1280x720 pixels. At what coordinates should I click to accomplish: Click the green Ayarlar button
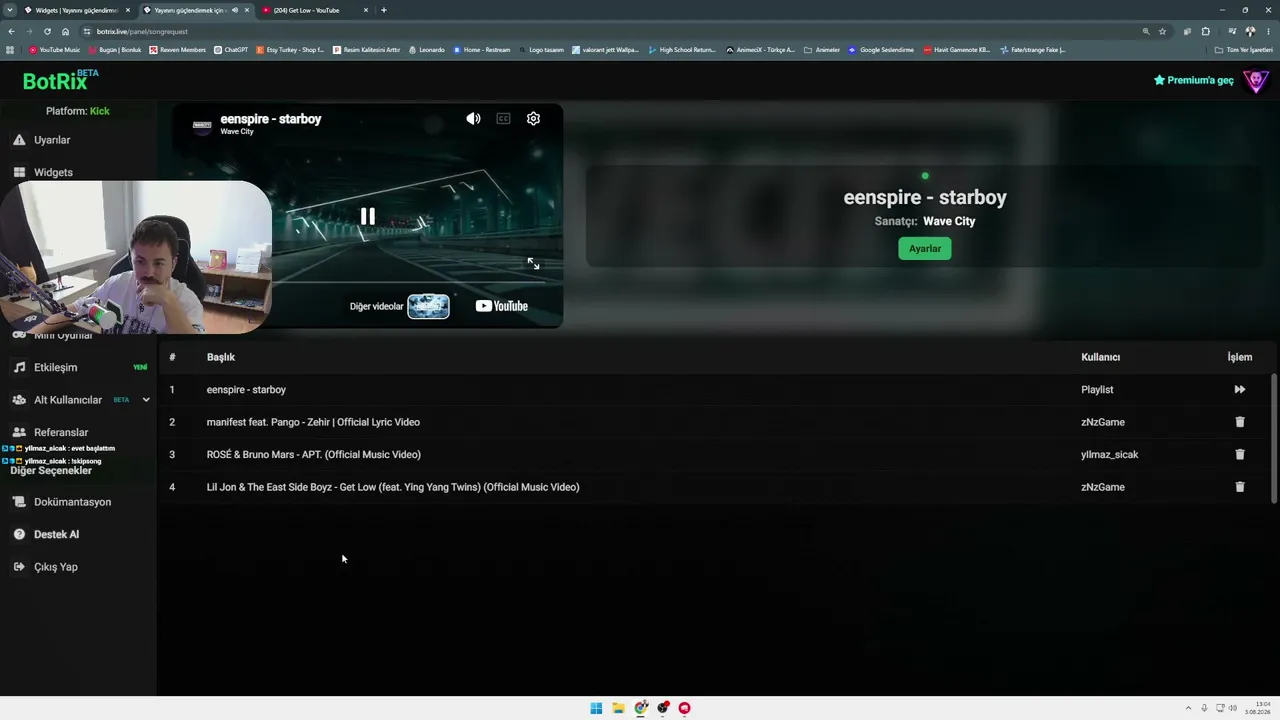(925, 248)
